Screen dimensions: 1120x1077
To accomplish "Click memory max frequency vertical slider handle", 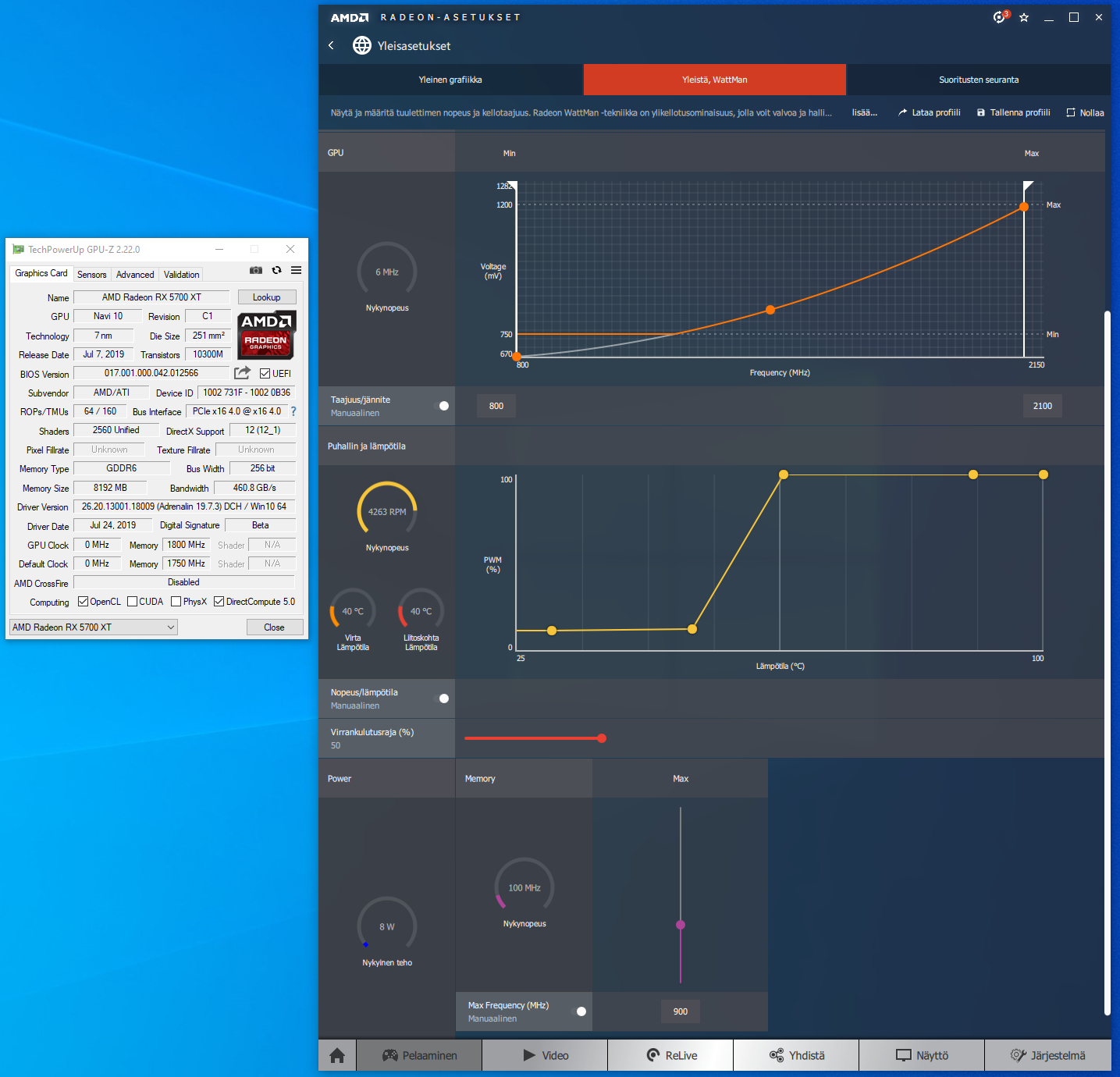I will (x=681, y=925).
